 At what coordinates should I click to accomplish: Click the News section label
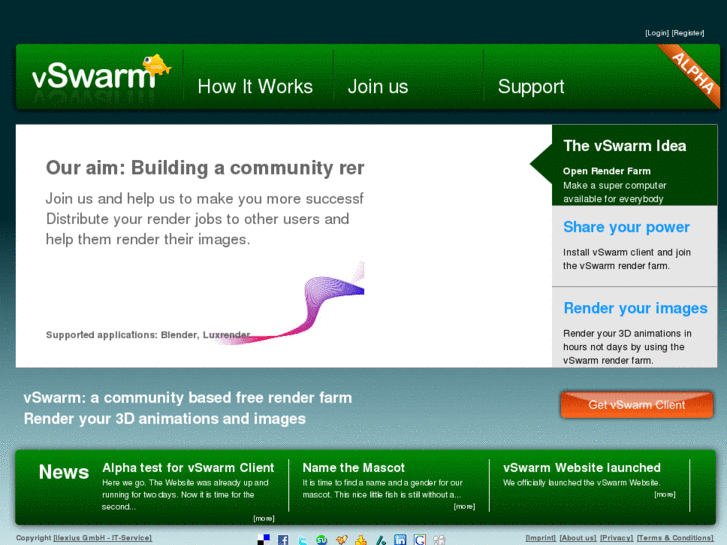coord(64,472)
